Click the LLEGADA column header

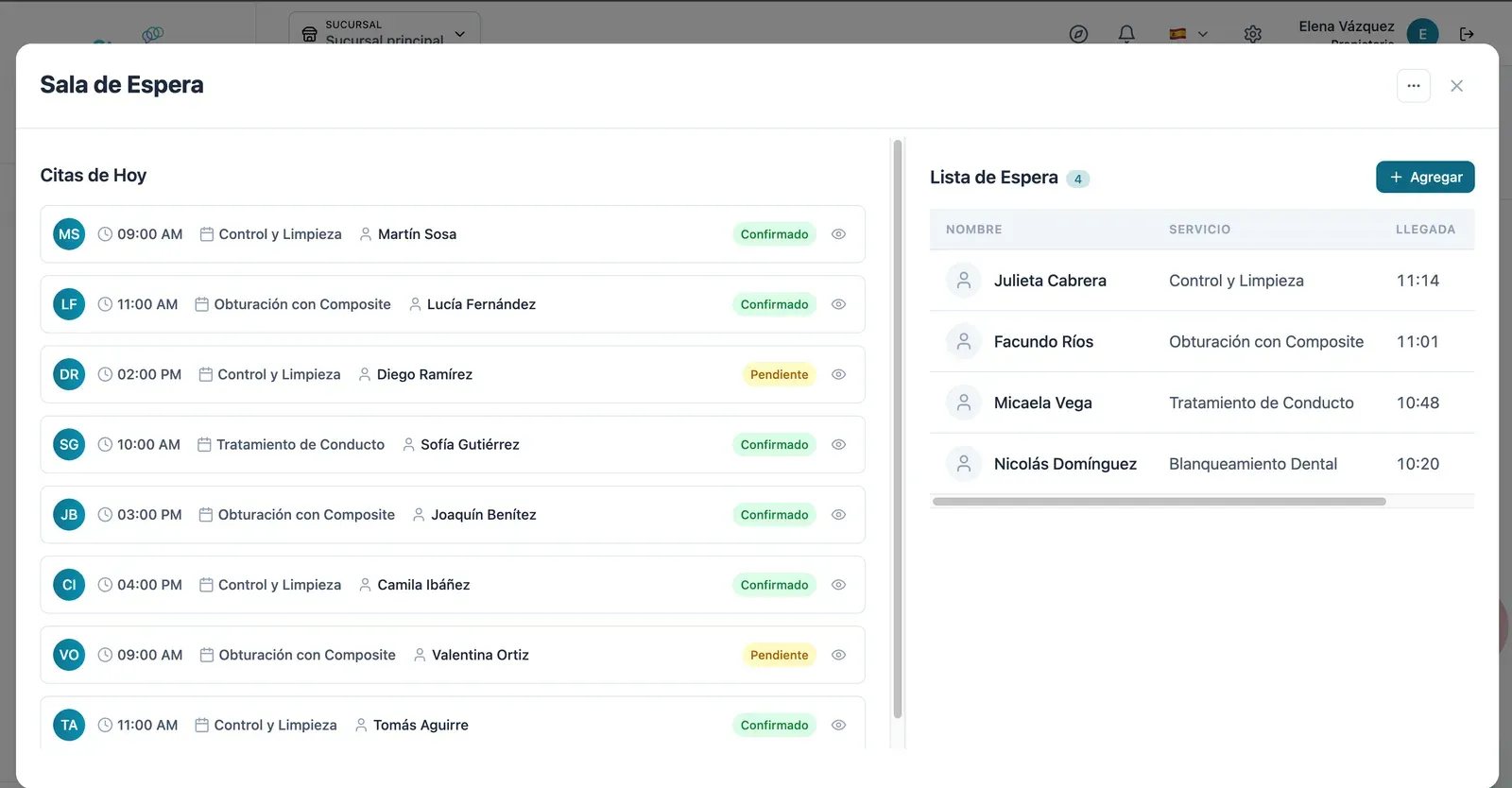click(1426, 230)
